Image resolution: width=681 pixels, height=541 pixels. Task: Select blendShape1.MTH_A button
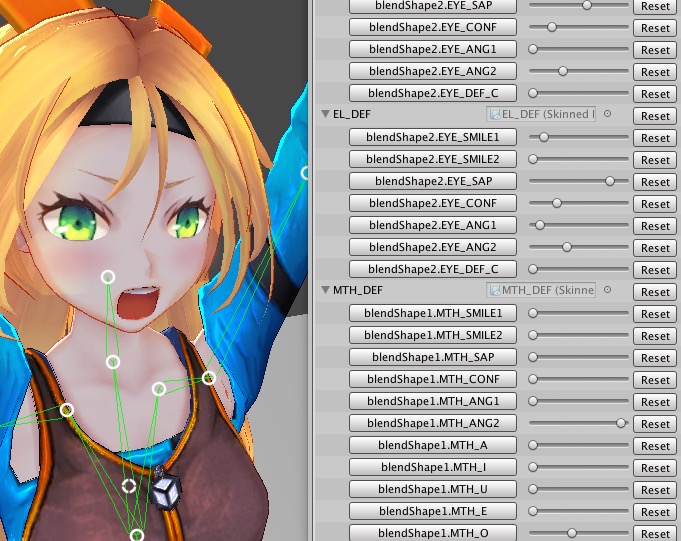(433, 445)
